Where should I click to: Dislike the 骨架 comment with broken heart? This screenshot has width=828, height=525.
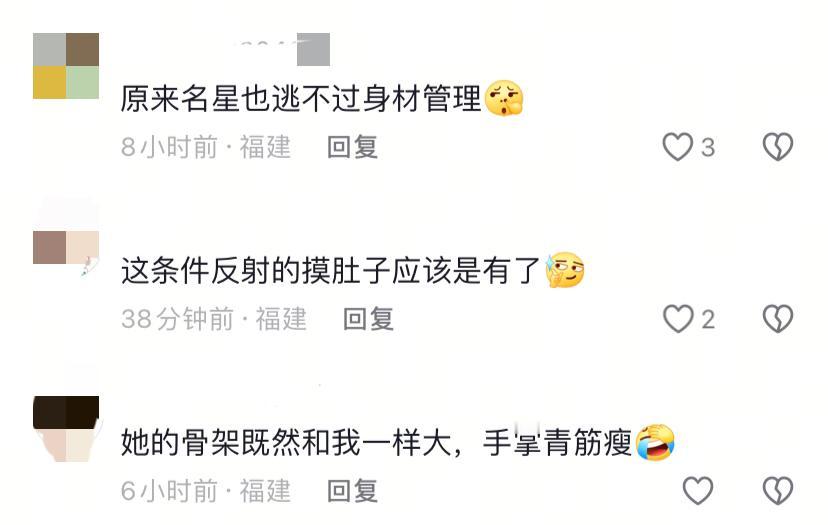point(778,490)
